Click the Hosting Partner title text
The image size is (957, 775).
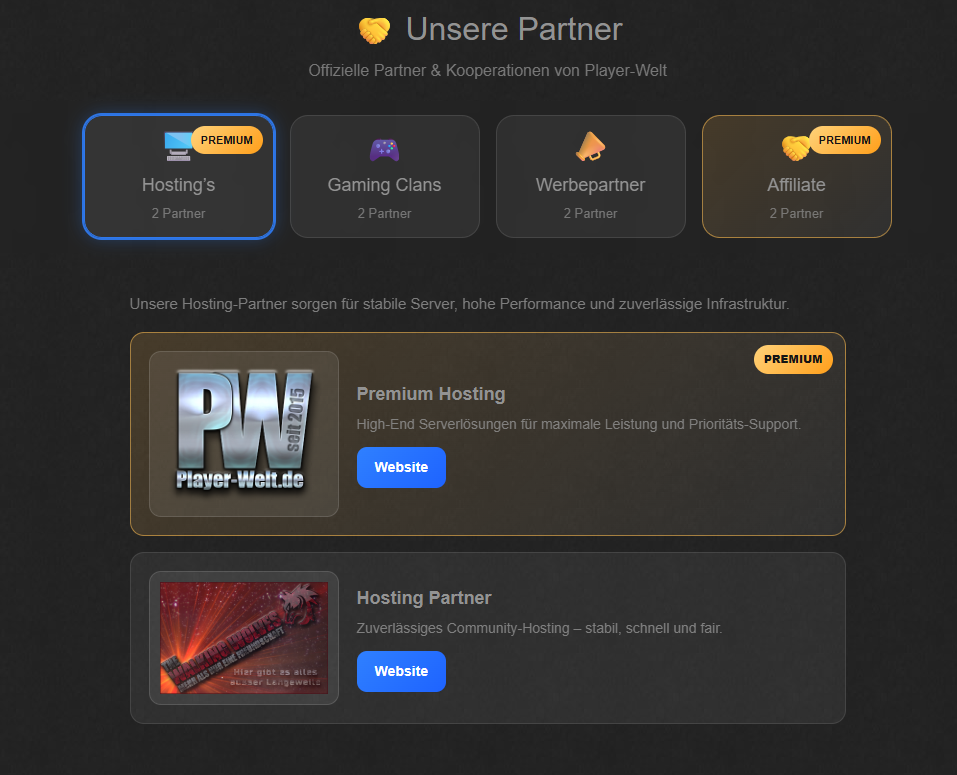pyautogui.click(x=424, y=598)
